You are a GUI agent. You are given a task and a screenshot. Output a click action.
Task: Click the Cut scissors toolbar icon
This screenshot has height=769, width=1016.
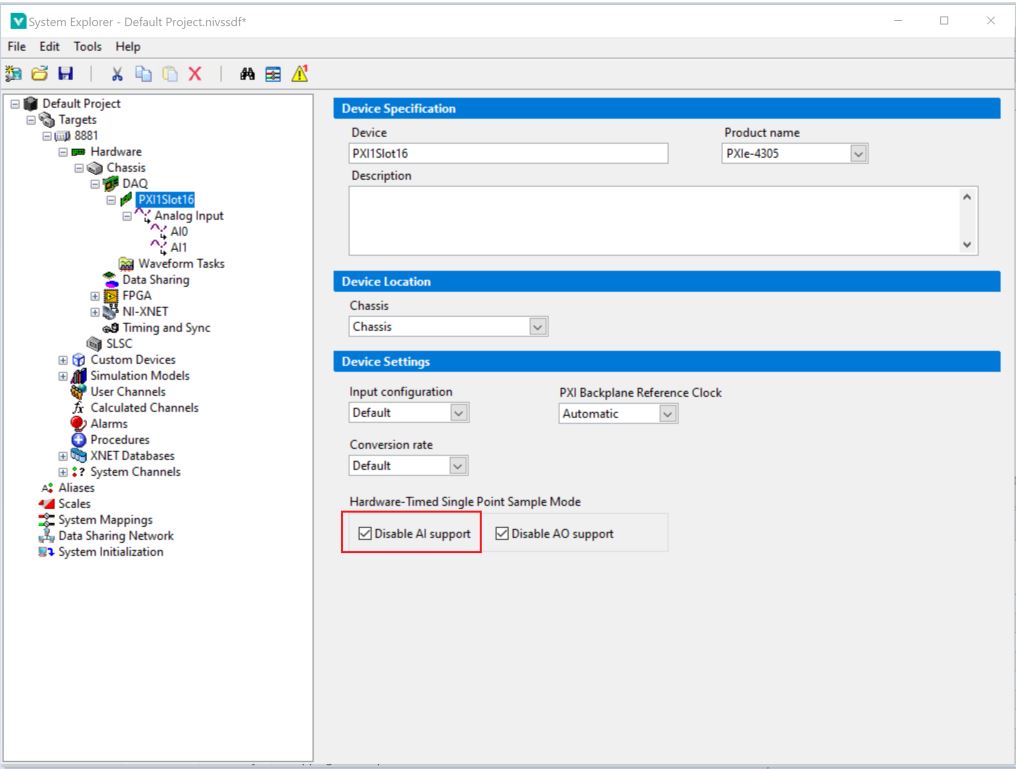[117, 74]
